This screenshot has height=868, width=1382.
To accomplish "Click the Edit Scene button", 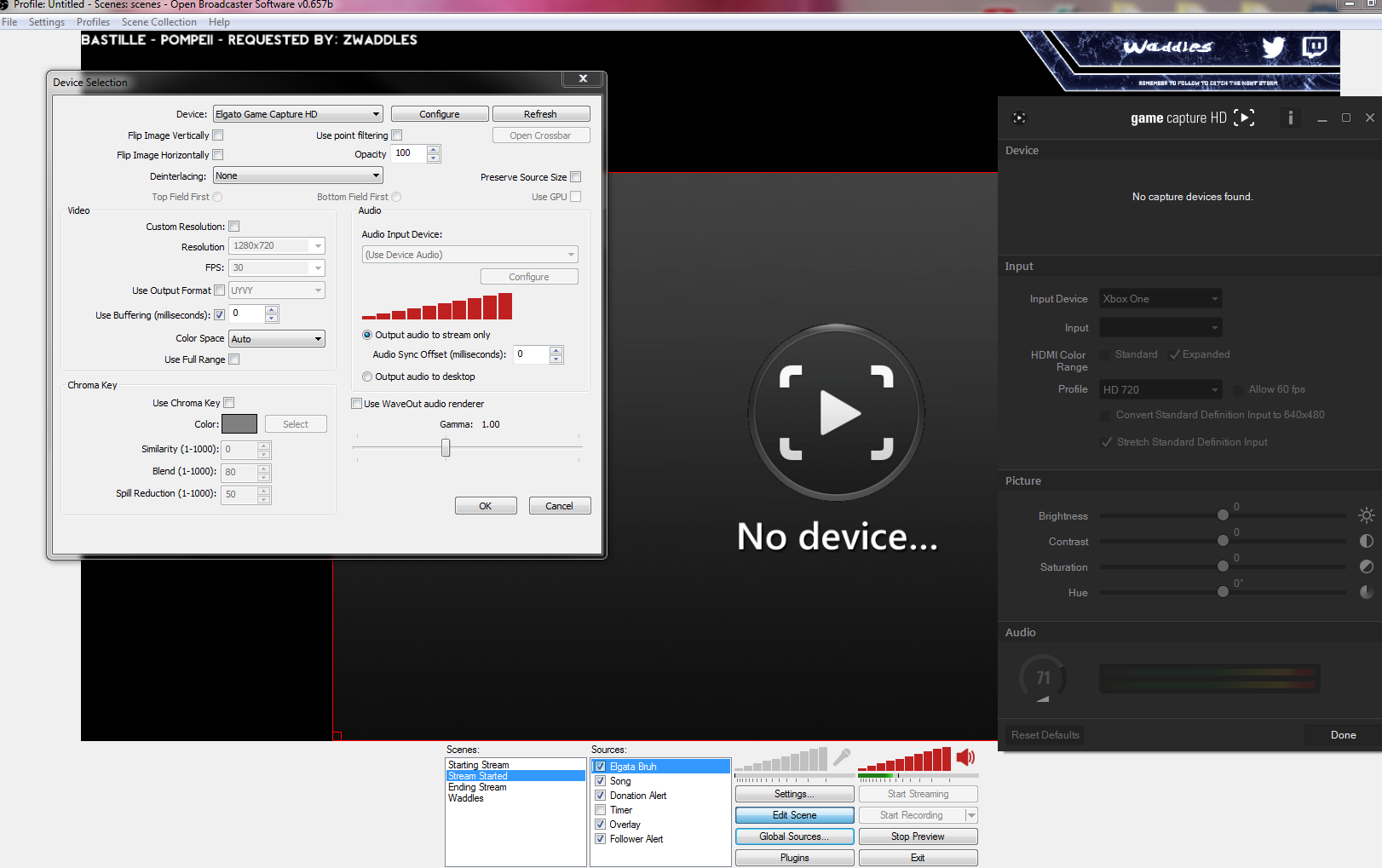I will point(795,815).
